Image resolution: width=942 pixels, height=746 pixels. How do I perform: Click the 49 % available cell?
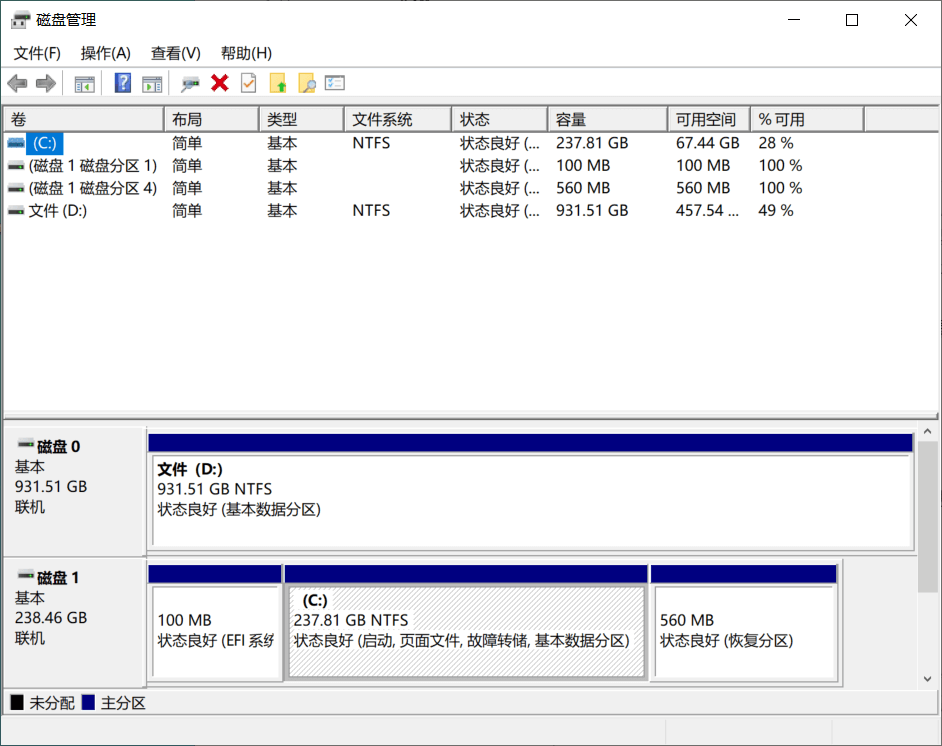[776, 211]
